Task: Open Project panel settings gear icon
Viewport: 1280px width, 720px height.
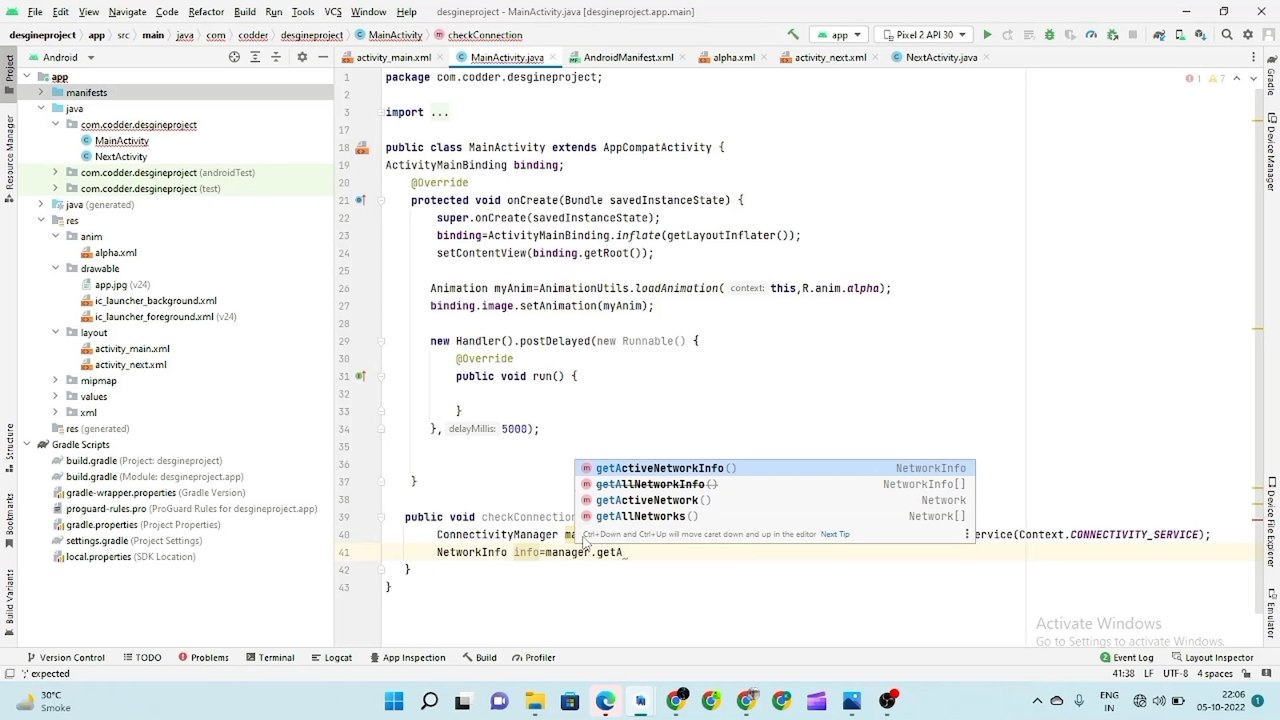Action: point(302,57)
